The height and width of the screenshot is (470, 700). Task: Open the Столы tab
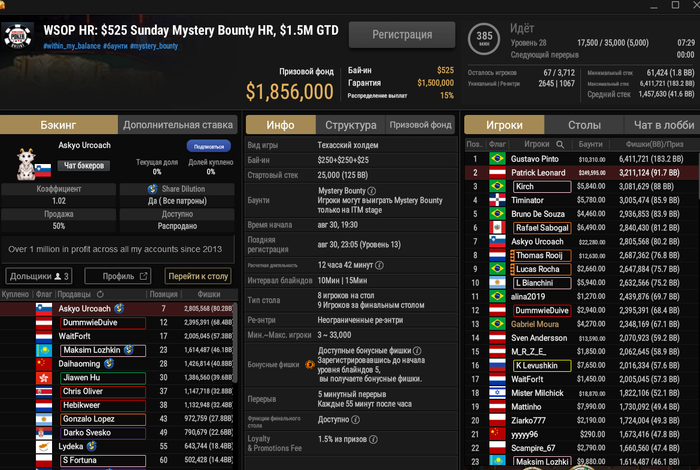click(584, 125)
